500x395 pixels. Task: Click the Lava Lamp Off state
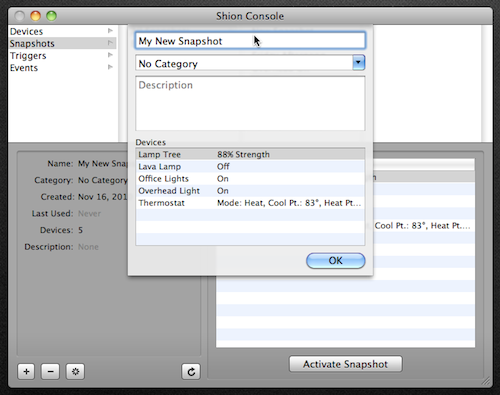click(223, 166)
